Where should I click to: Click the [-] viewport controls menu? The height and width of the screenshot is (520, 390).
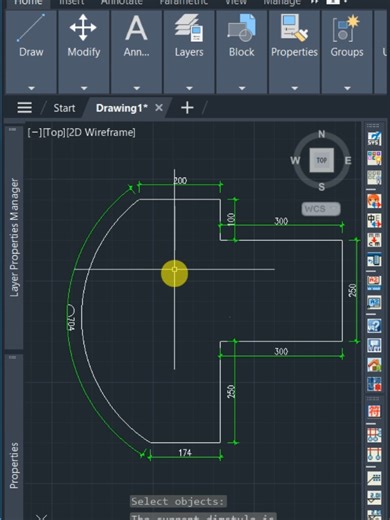click(35, 132)
